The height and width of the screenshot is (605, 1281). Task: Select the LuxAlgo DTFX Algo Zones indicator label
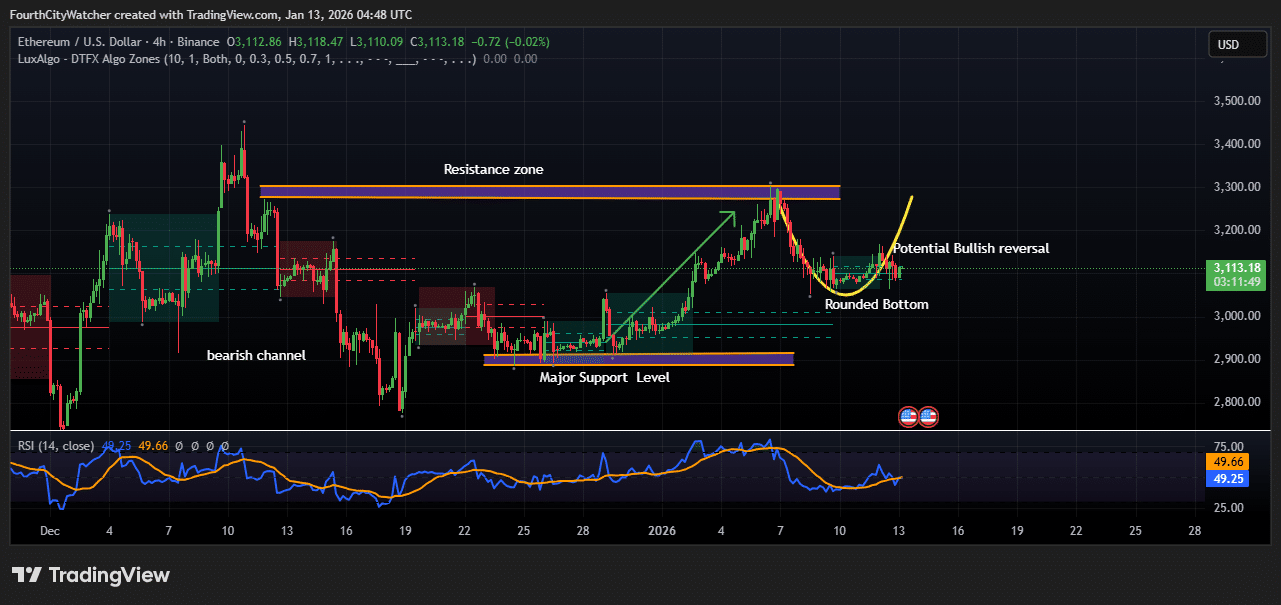pos(247,59)
